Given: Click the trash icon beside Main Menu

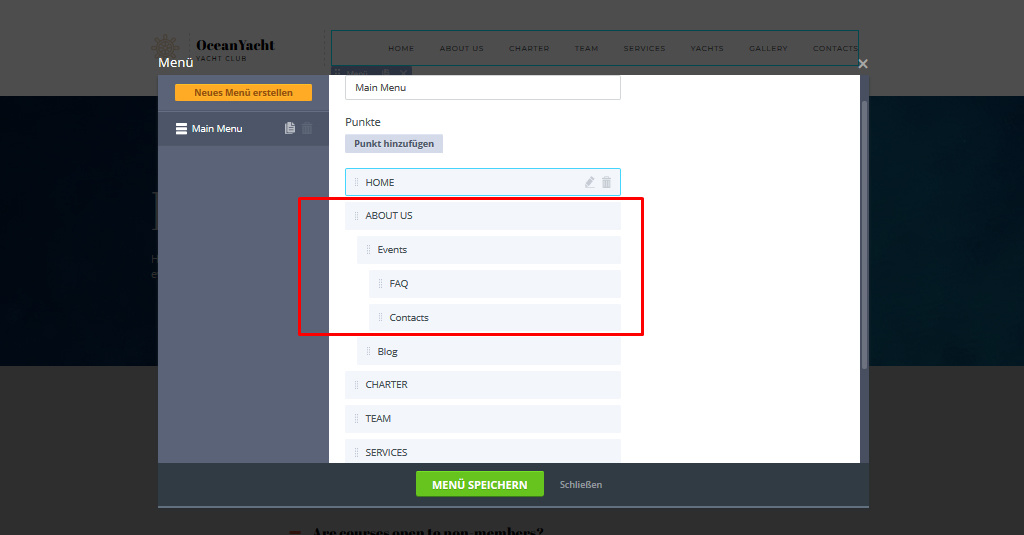Looking at the screenshot, I should [x=307, y=128].
